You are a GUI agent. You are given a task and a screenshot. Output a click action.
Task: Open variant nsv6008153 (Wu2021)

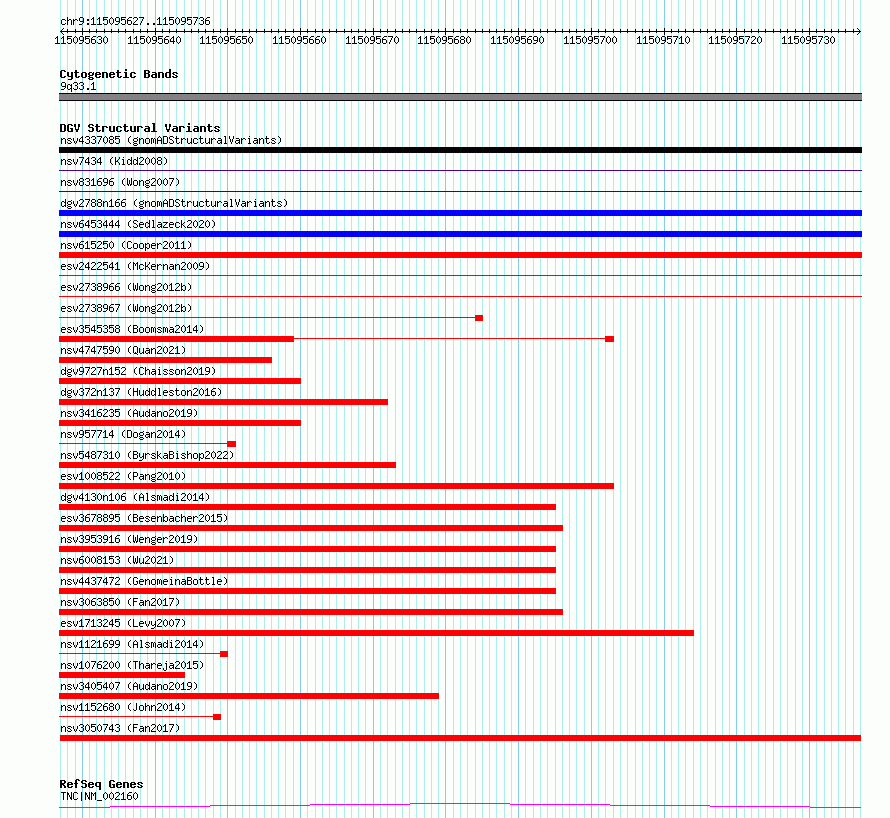tap(117, 560)
